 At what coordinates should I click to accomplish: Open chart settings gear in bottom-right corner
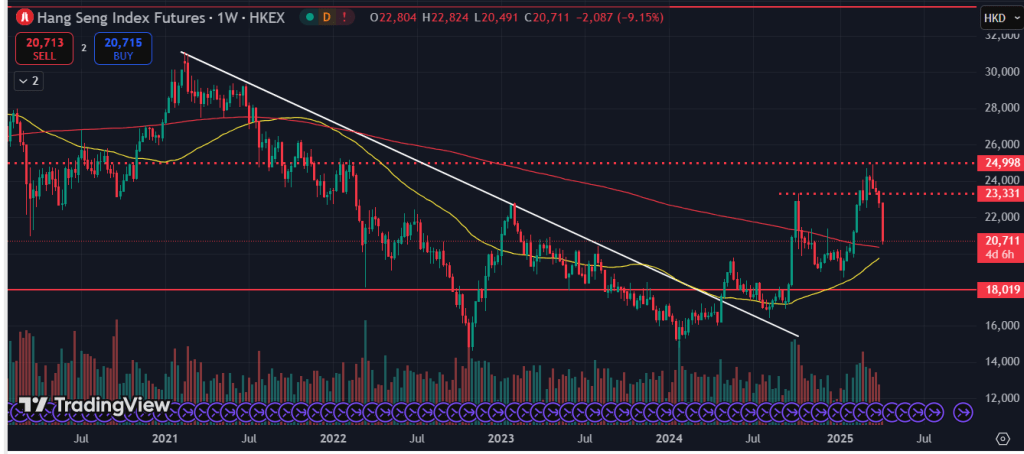pyautogui.click(x=1003, y=438)
